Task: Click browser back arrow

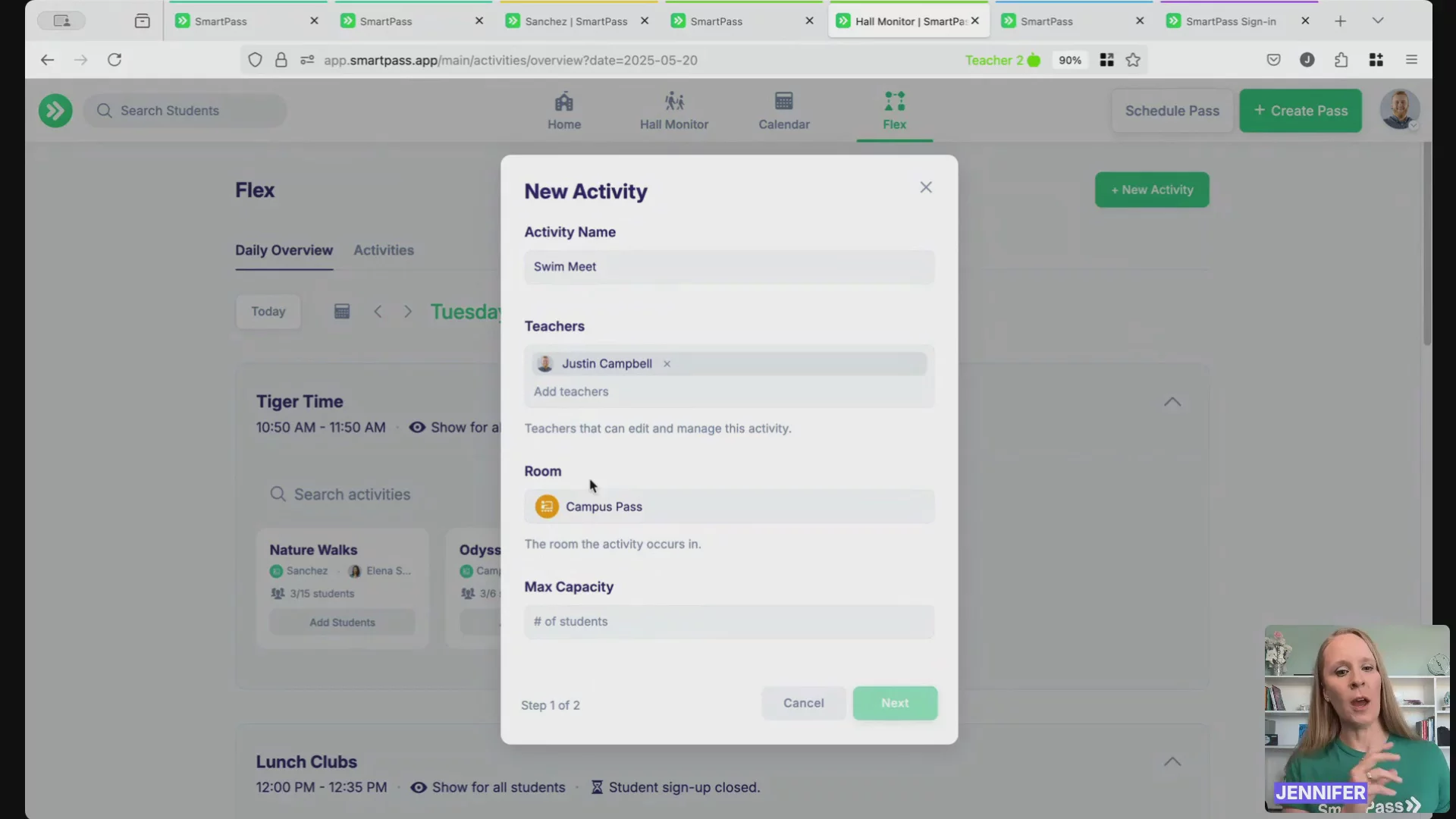Action: coord(47,60)
